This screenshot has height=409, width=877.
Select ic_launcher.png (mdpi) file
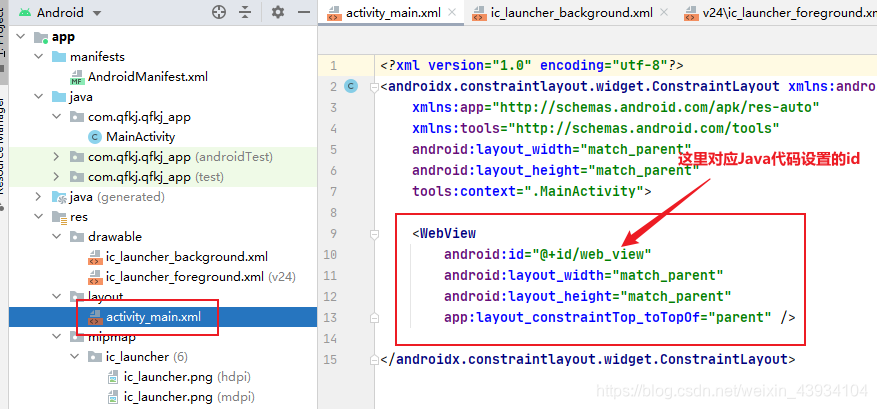pos(189,397)
